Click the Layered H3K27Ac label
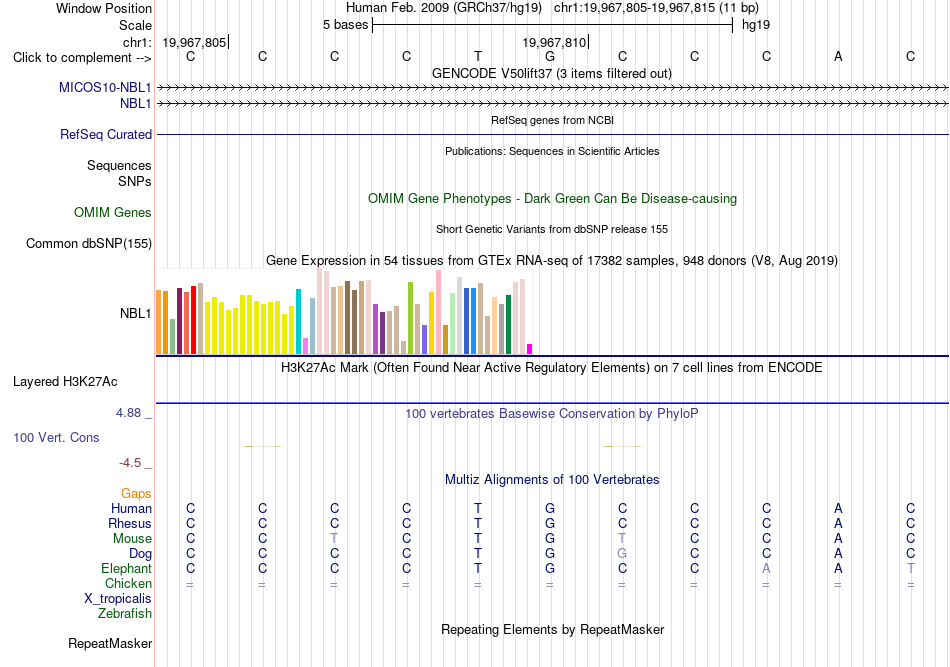Screen dimensions: 950x667 tap(65, 382)
